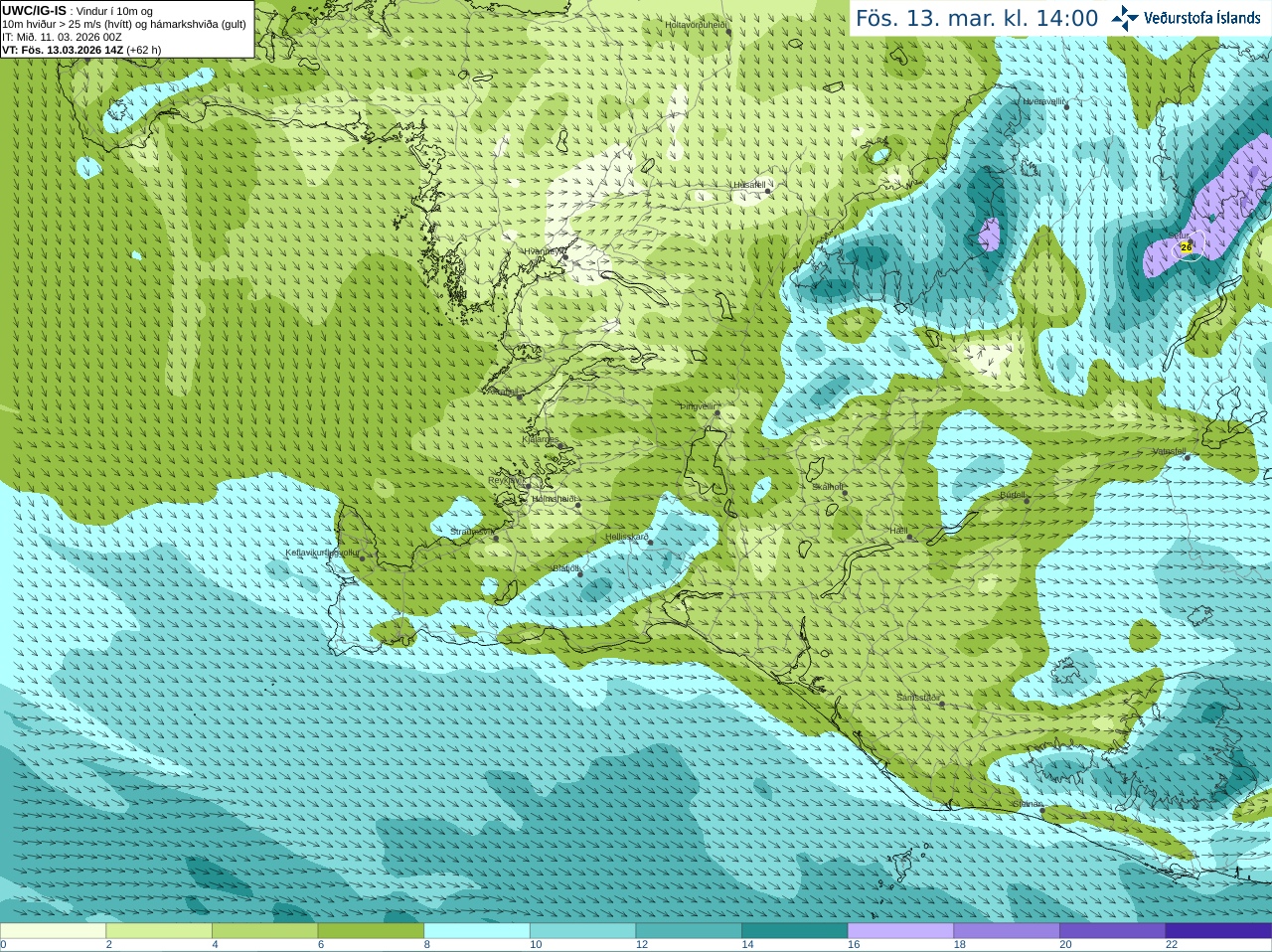Select the 16–18 m/s lavender legend swatch

900,931
